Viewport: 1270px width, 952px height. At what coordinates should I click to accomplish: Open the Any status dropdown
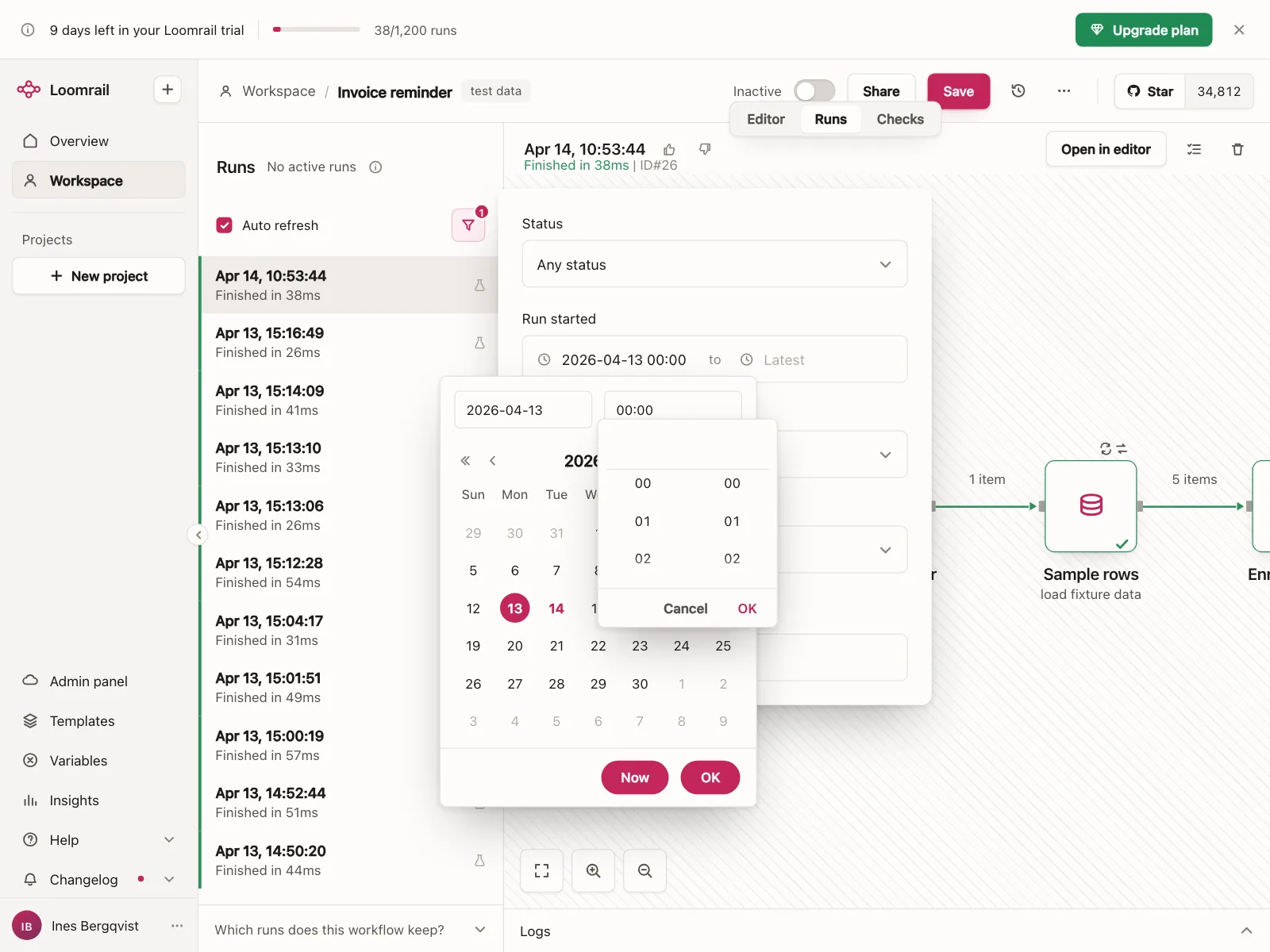714,264
